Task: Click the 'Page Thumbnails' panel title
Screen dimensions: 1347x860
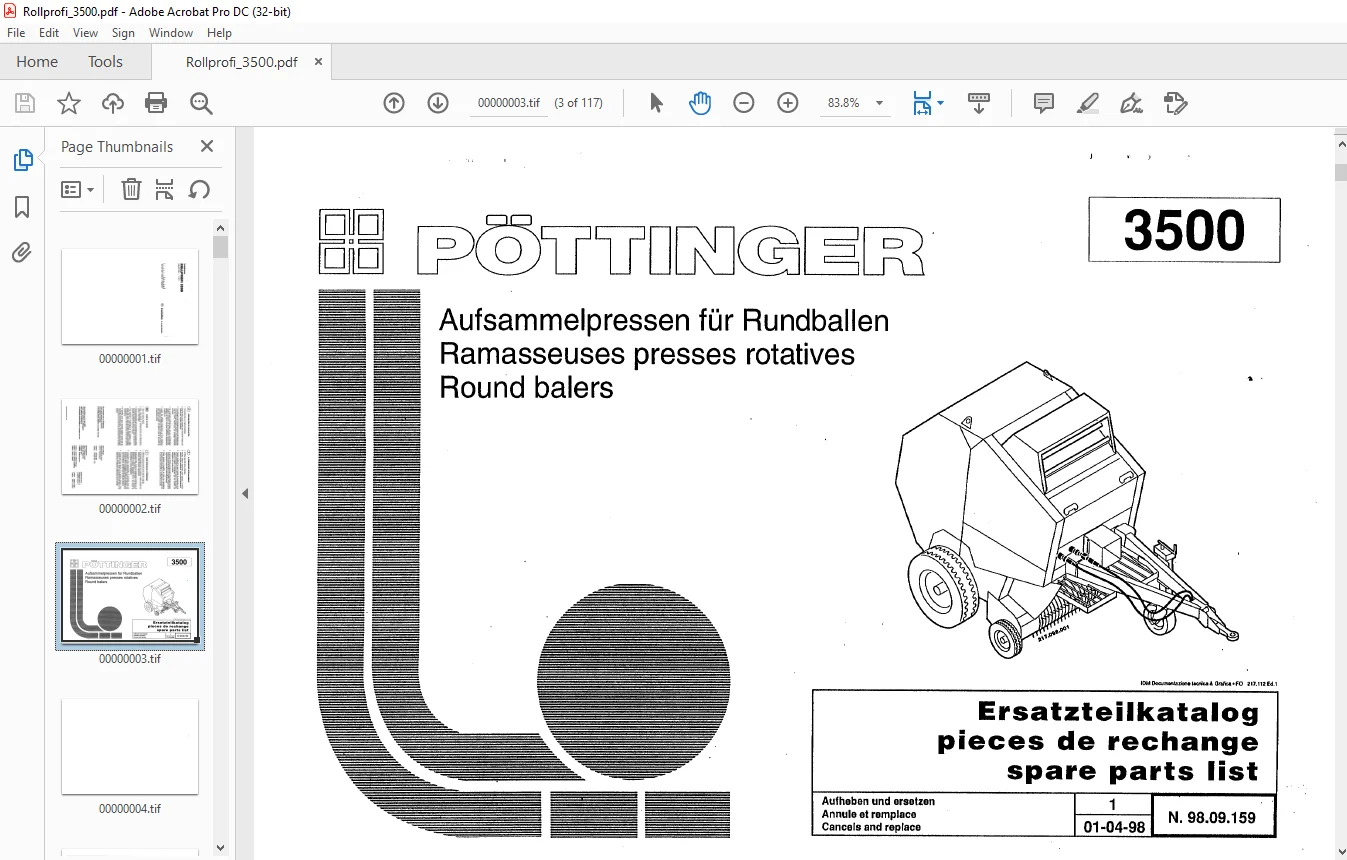Action: pyautogui.click(x=117, y=146)
